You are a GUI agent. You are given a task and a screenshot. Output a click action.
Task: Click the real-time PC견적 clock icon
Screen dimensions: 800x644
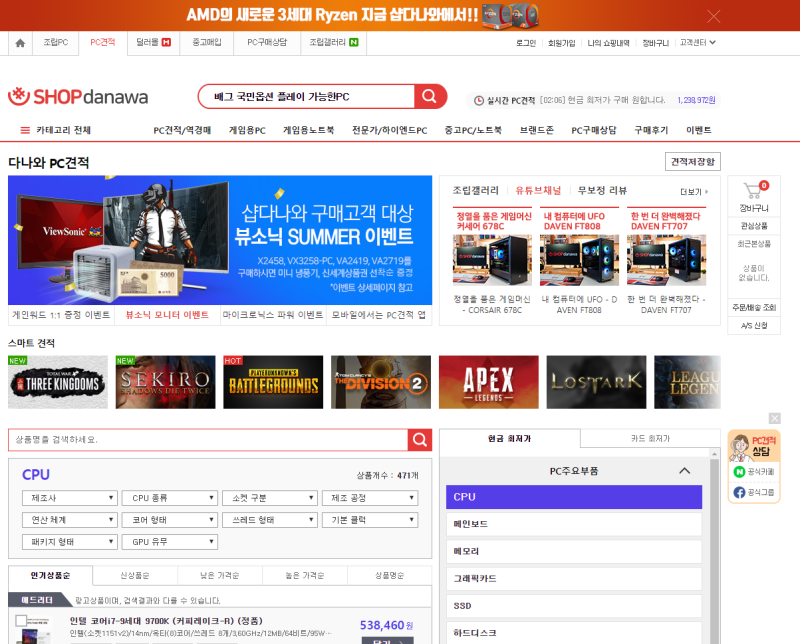(479, 101)
